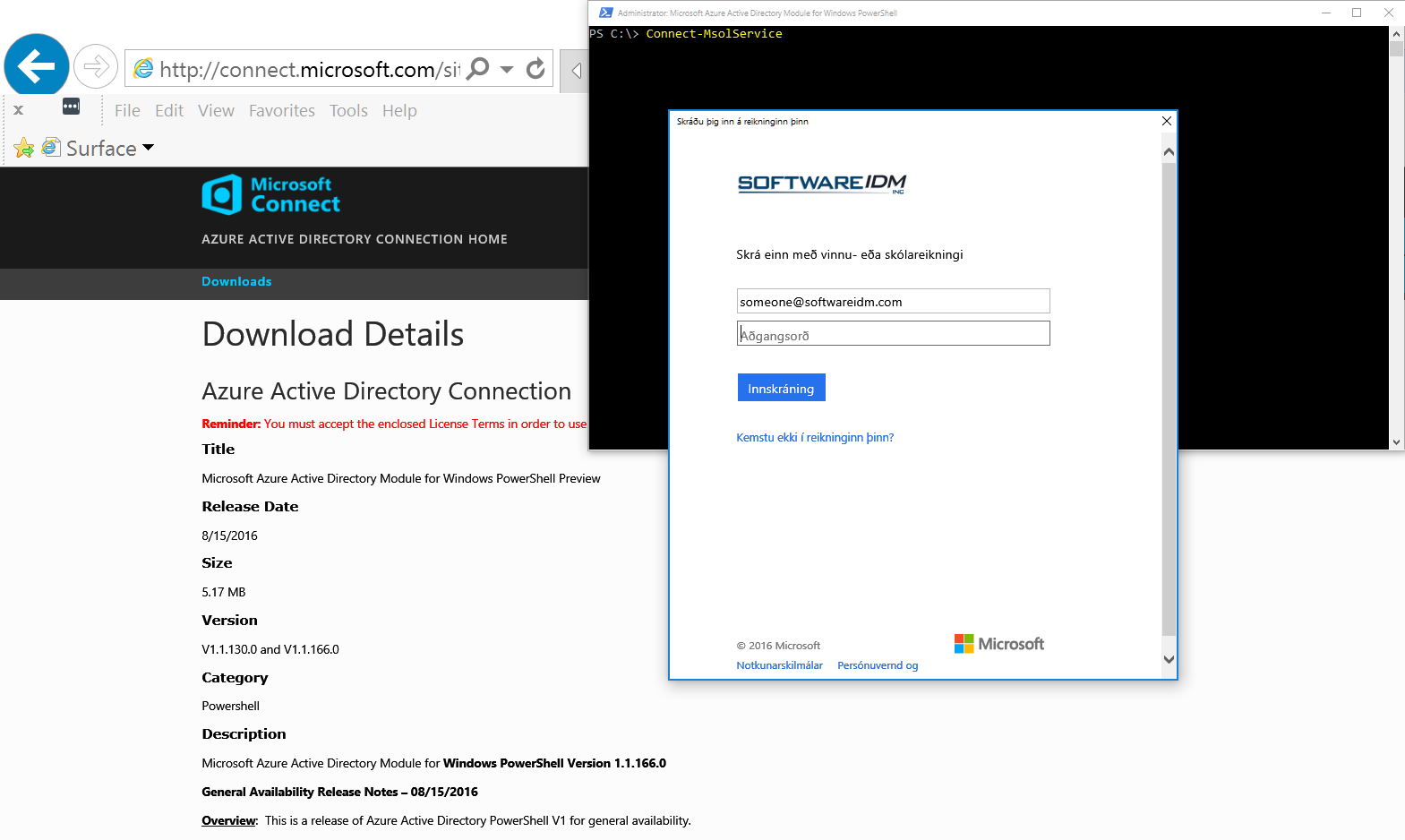Click the Microsoft Connect logo
The height and width of the screenshot is (840, 1405).
coord(271,194)
